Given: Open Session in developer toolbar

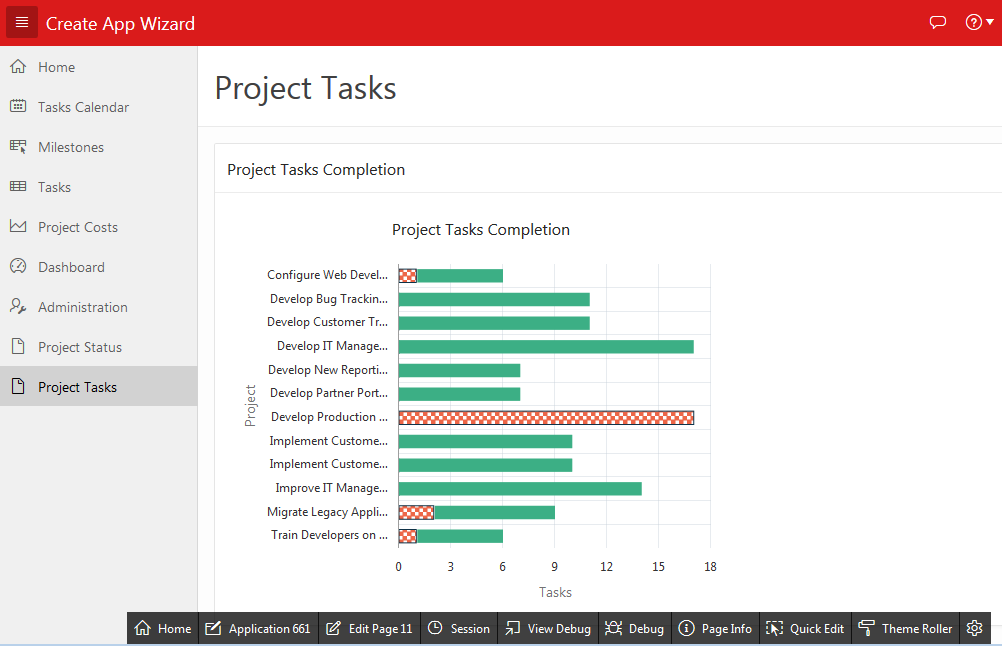Looking at the screenshot, I should point(459,628).
